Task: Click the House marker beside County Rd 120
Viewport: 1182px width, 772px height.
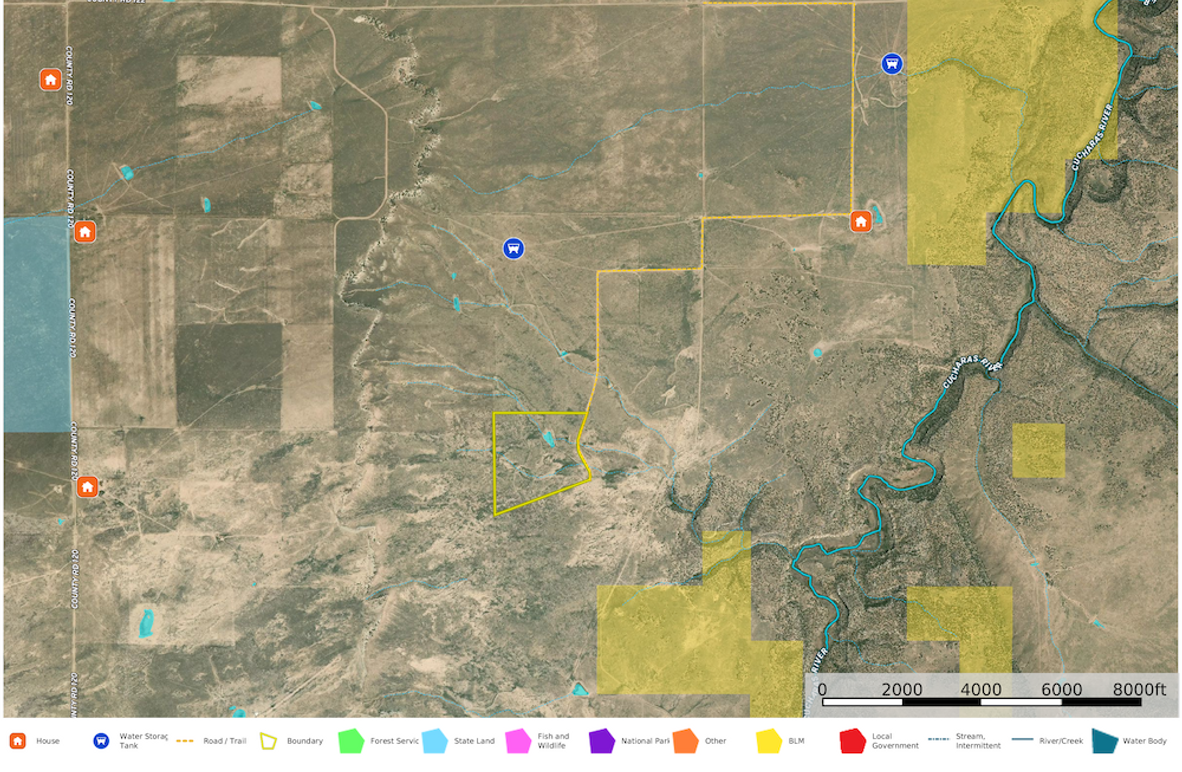Action: click(84, 234)
